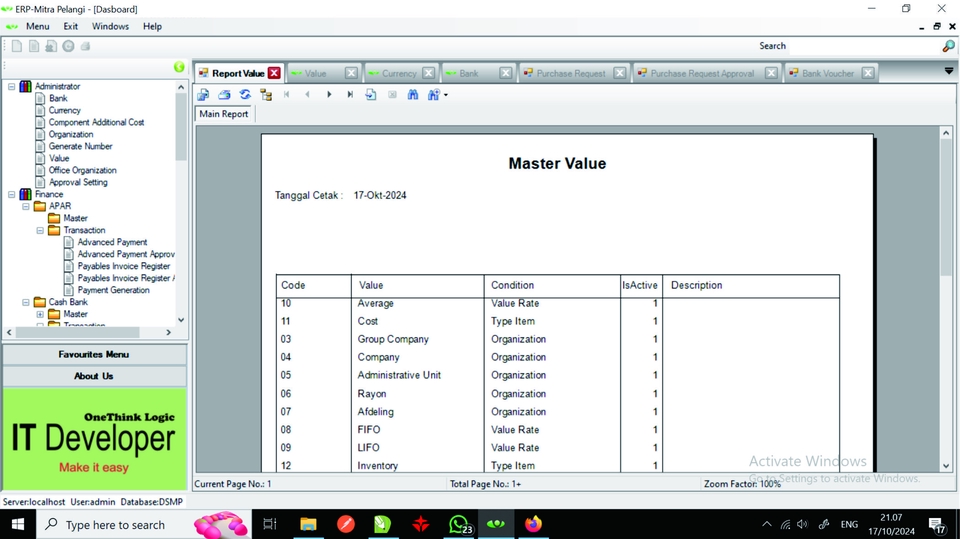
Task: Click into the Search input field
Action: tap(864, 46)
